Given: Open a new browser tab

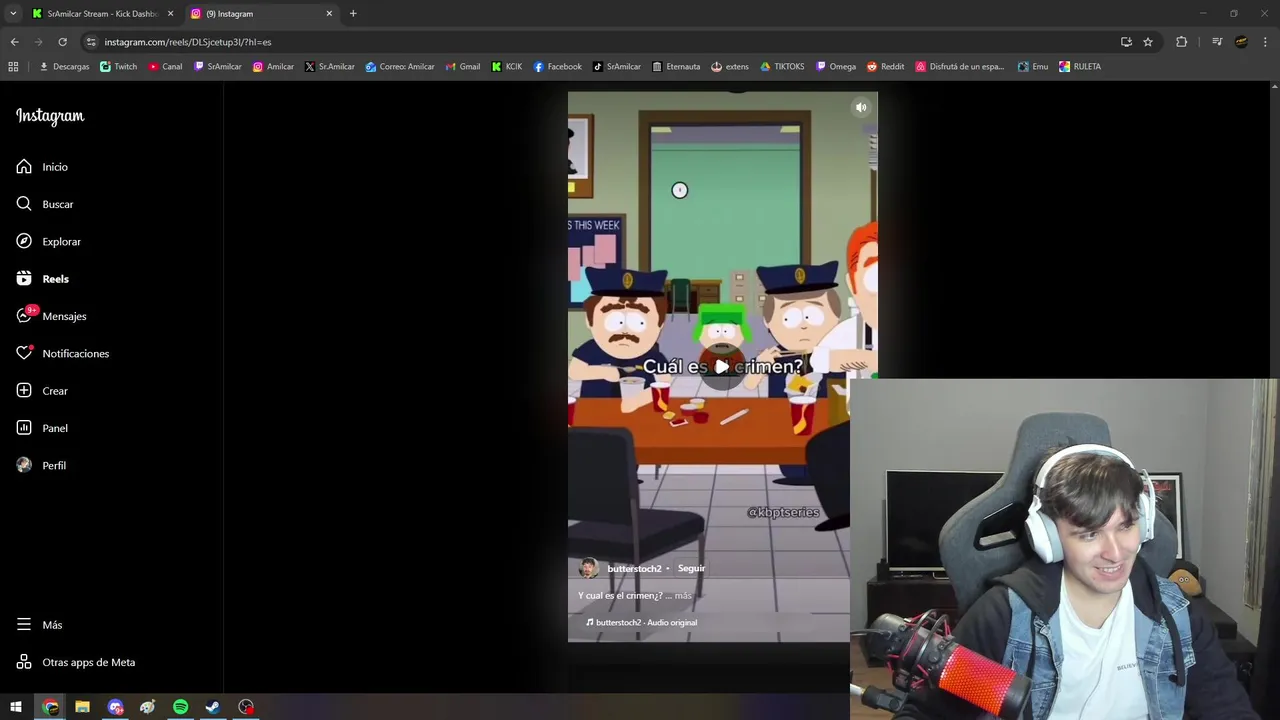Looking at the screenshot, I should click(x=353, y=14).
